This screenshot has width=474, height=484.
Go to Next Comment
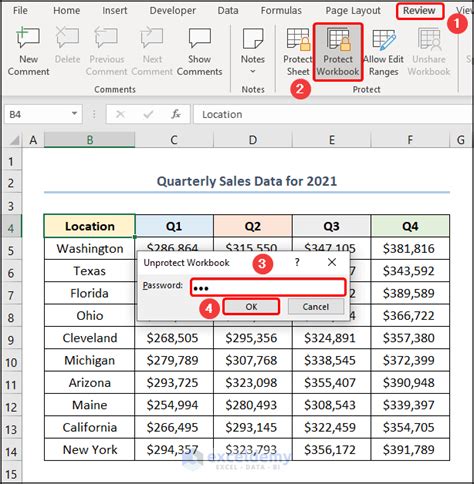(152, 38)
